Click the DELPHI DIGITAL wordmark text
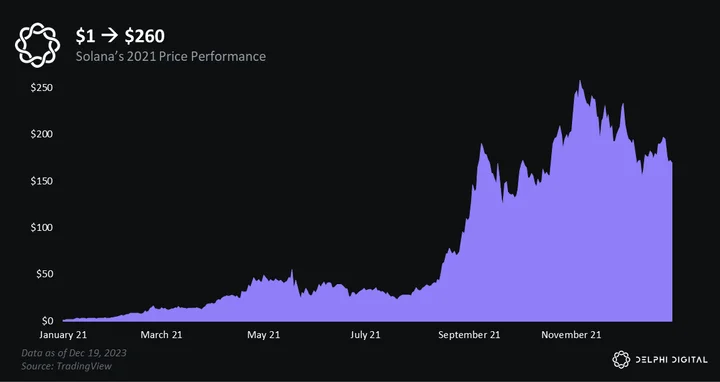Viewport: 720px width, 382px height. [x=671, y=360]
